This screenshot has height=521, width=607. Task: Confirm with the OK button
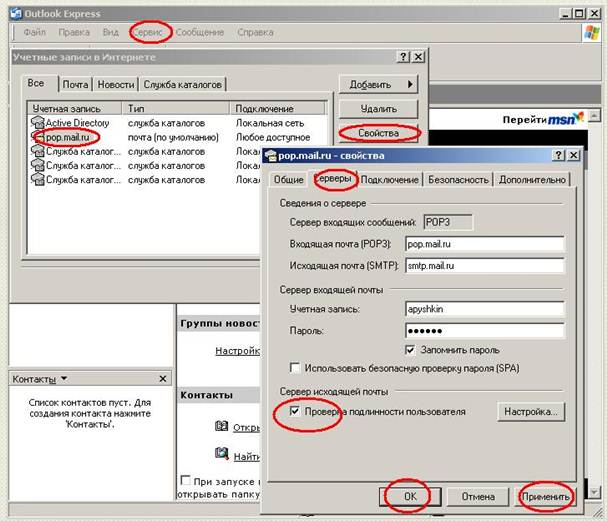(x=410, y=496)
